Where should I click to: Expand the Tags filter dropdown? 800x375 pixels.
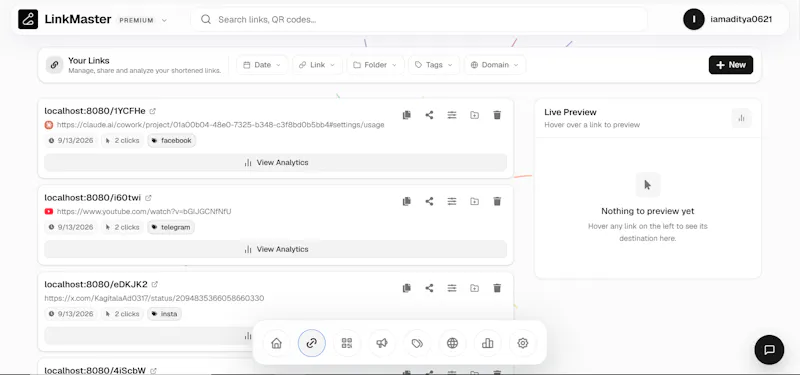click(x=434, y=65)
